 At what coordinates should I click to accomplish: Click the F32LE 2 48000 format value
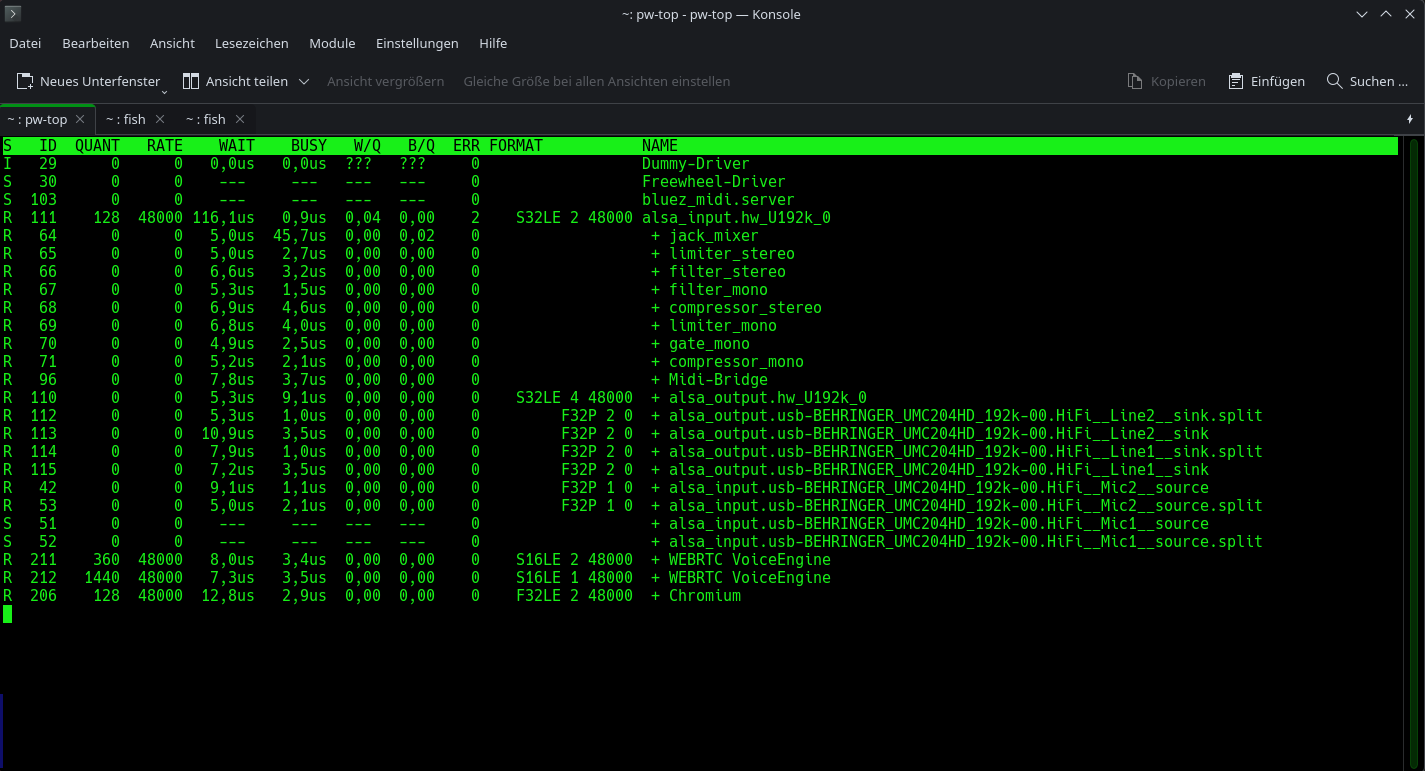574,596
